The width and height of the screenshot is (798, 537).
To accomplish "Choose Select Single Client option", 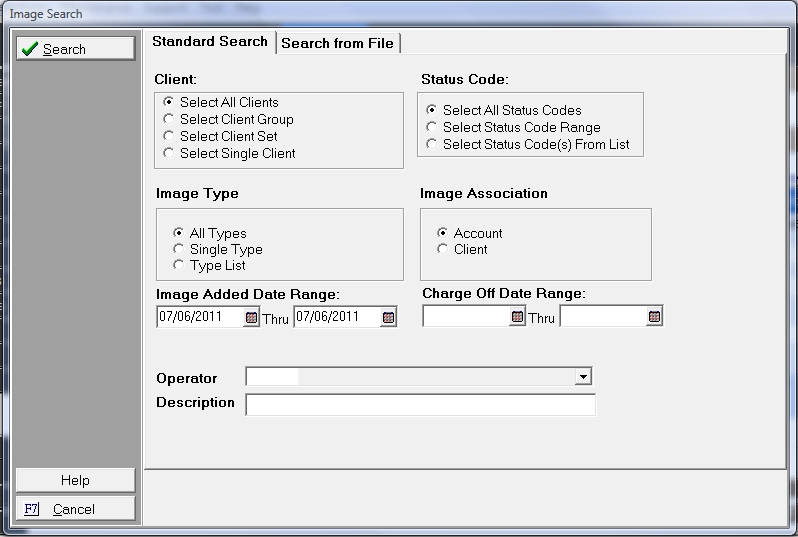I will pos(169,153).
